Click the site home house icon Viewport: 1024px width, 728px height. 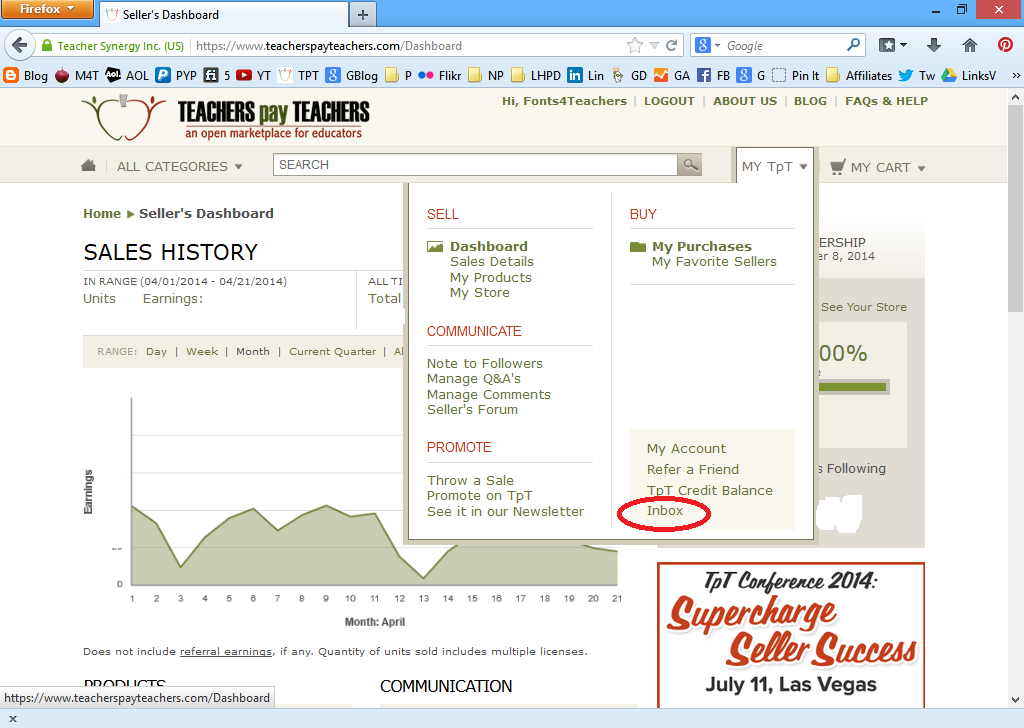tap(88, 165)
